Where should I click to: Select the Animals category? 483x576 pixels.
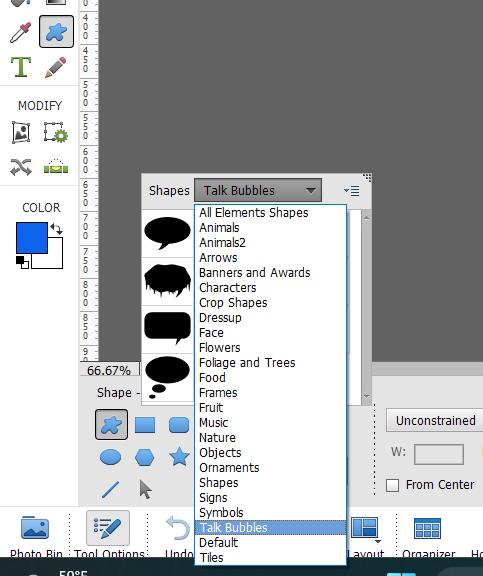point(270,228)
